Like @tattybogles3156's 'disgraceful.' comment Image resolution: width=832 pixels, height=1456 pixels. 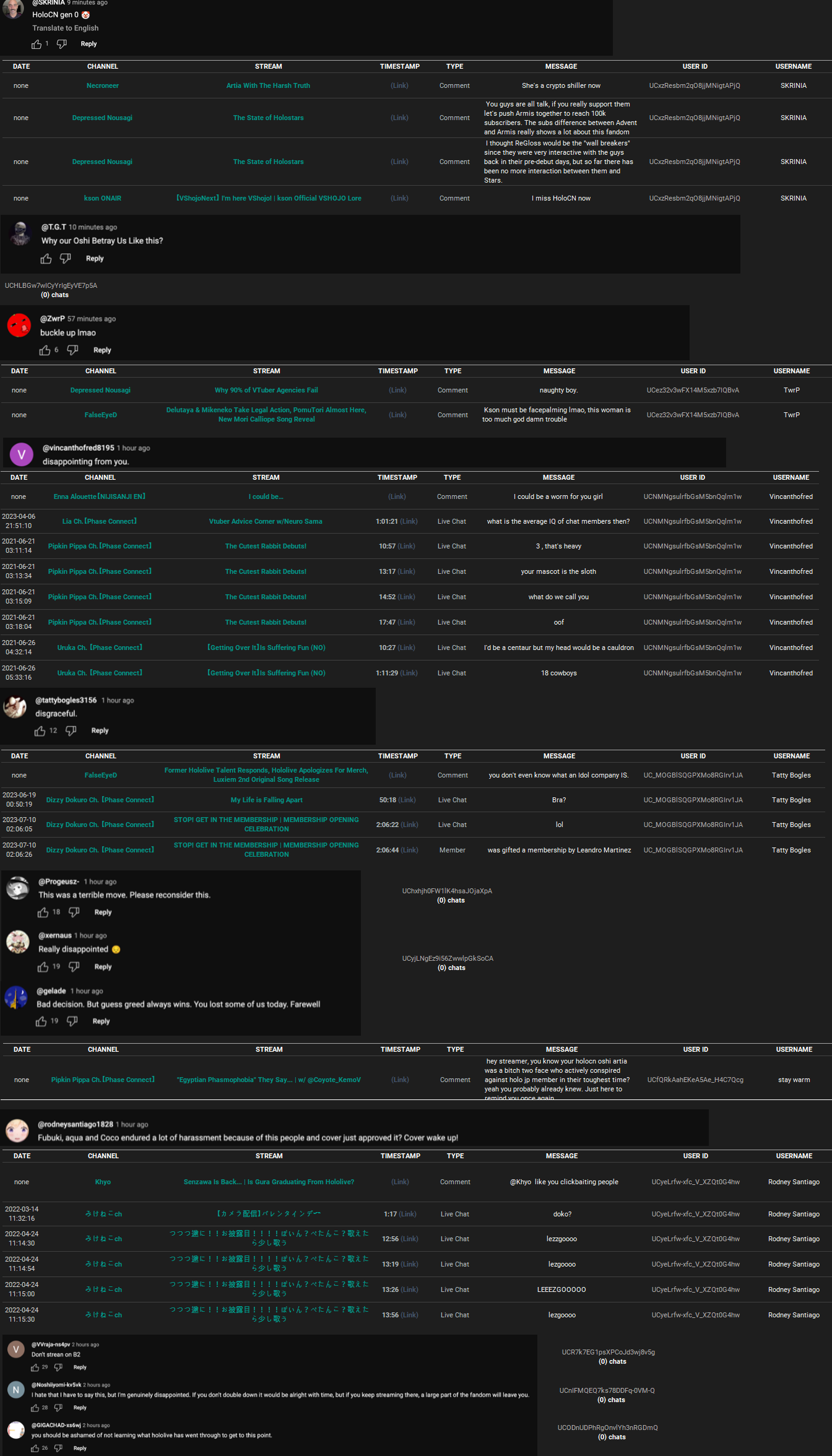(x=40, y=731)
